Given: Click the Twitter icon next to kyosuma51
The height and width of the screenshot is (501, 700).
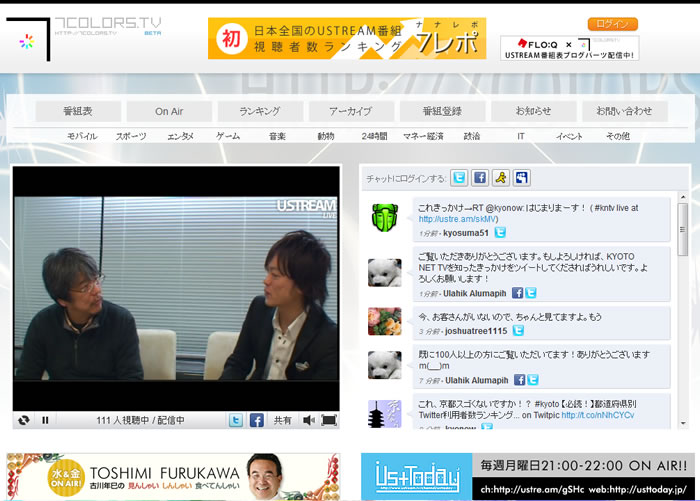Looking at the screenshot, I should (500, 233).
